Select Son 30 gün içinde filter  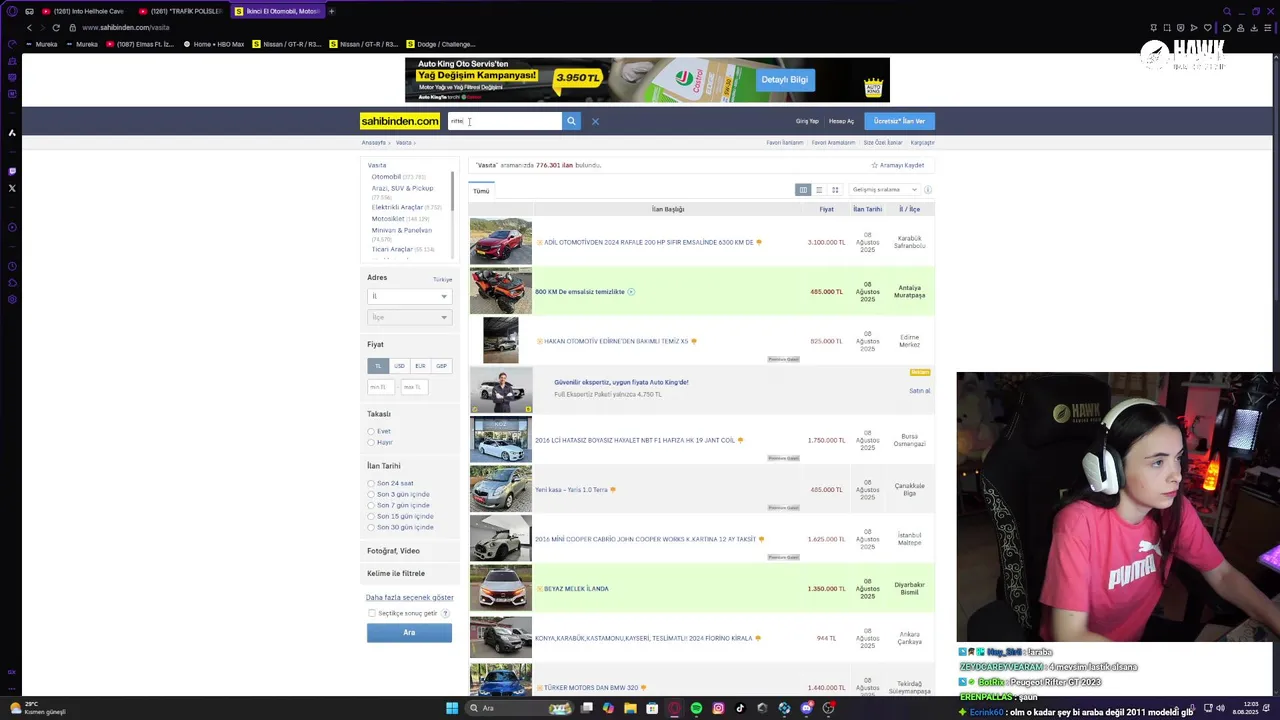tap(371, 527)
